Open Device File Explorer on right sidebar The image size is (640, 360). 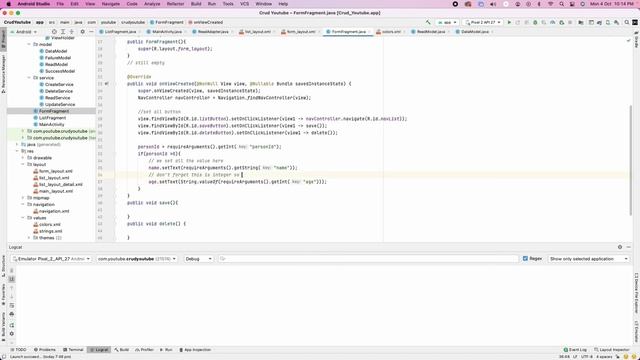pos(636,294)
